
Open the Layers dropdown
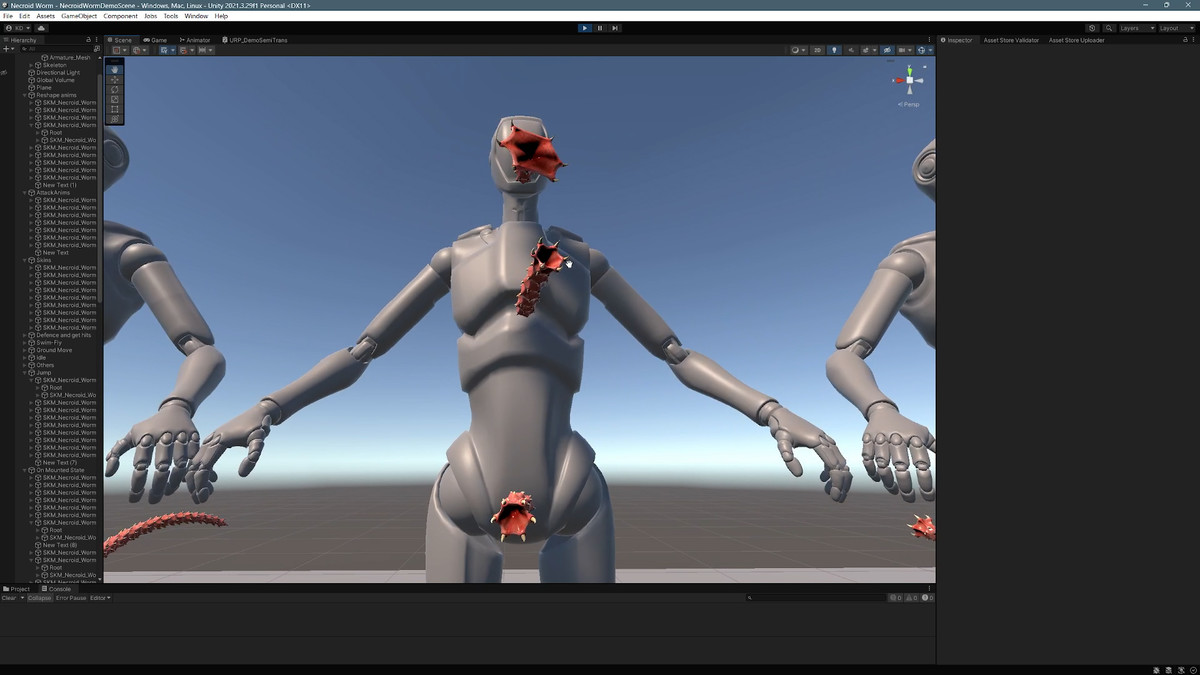(x=1136, y=28)
